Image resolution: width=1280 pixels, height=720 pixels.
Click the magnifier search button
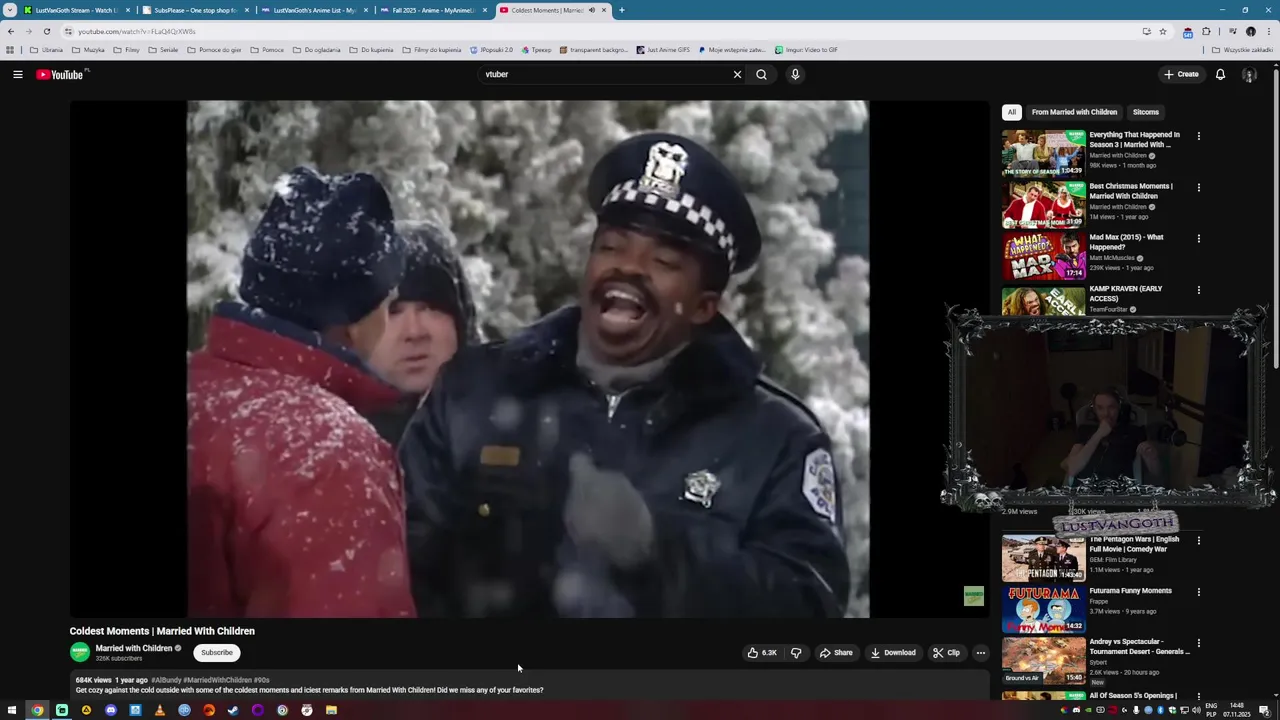coord(761,74)
